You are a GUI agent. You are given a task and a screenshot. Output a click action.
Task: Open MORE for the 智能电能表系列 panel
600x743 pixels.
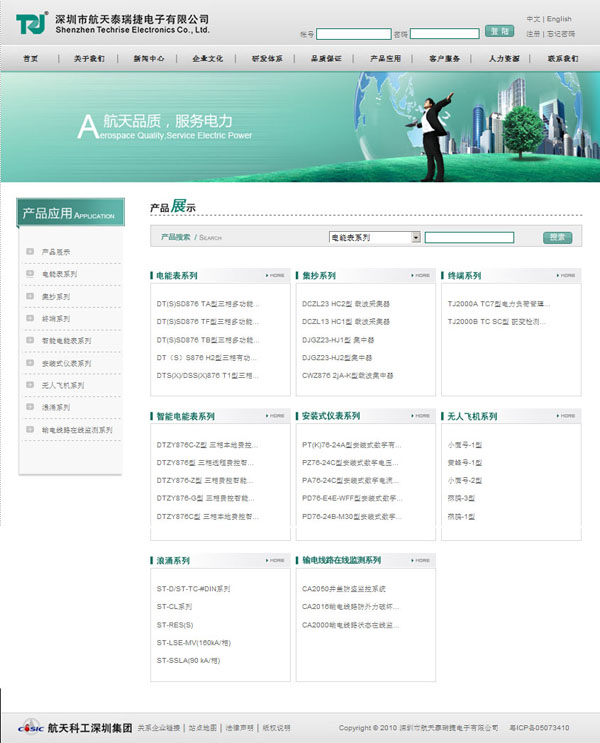point(275,416)
